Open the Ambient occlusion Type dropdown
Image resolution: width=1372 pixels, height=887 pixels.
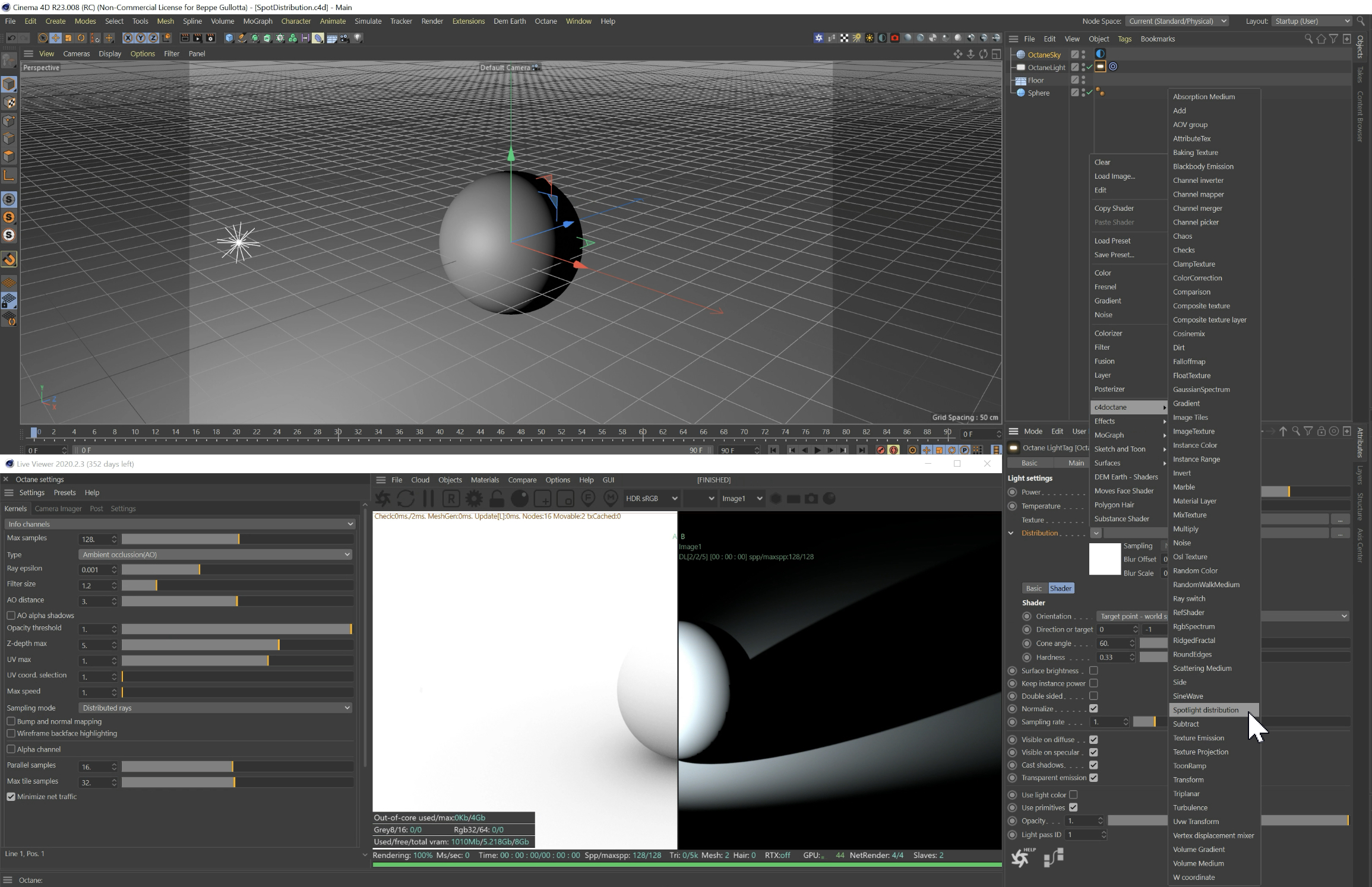click(x=215, y=555)
